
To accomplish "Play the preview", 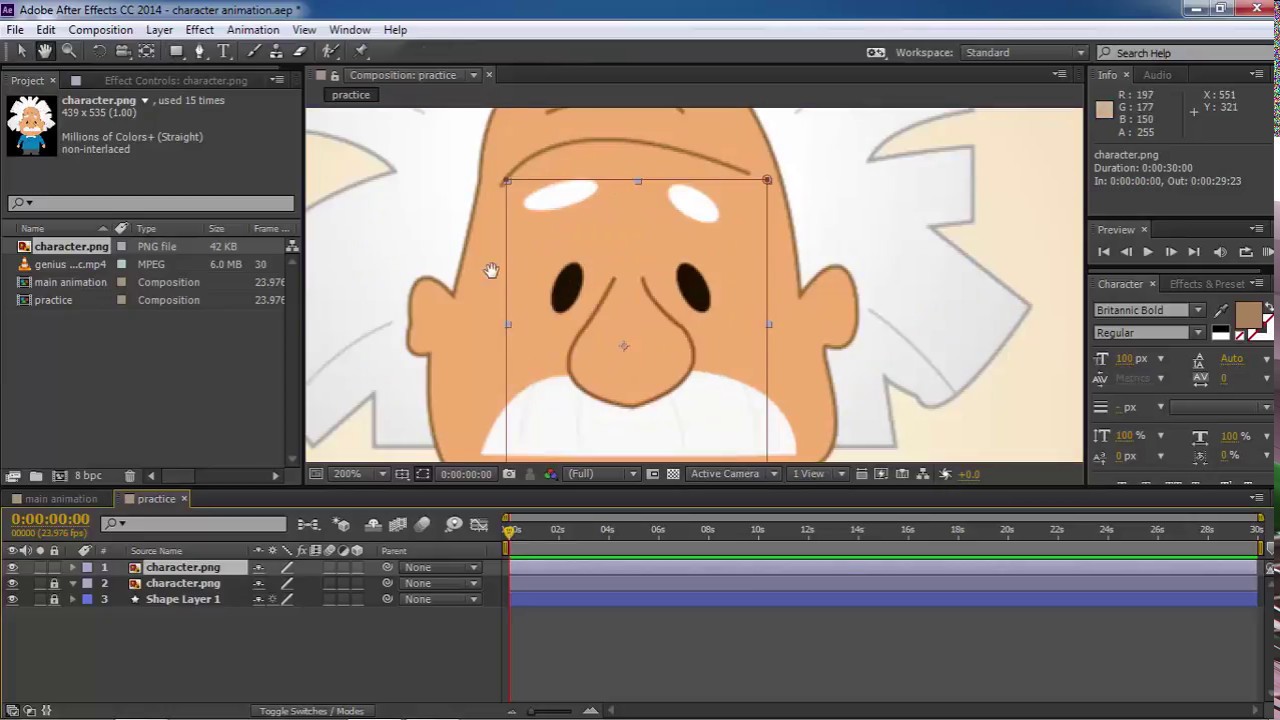I will [1148, 252].
